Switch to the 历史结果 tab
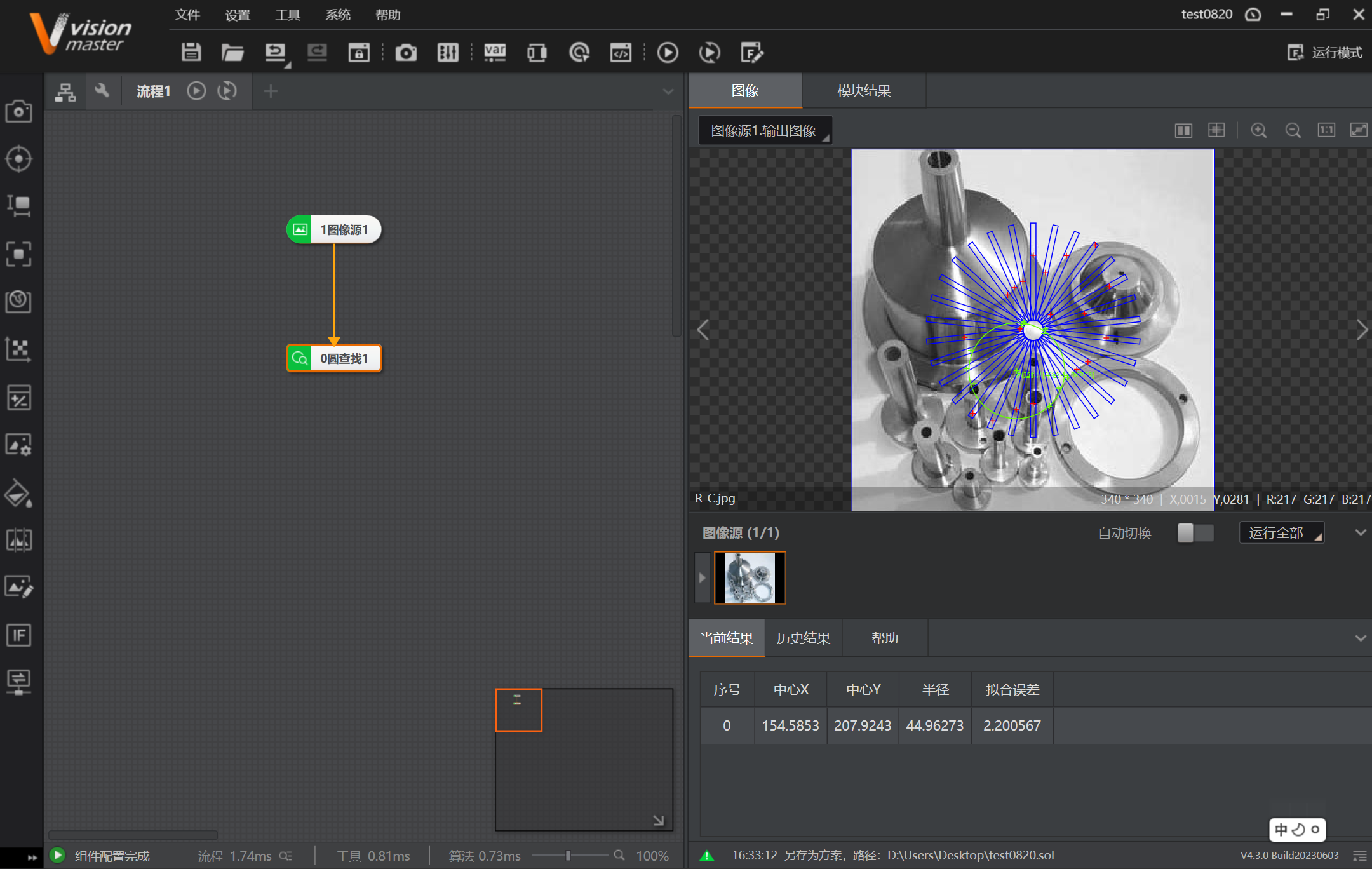The image size is (1372, 869). point(804,638)
